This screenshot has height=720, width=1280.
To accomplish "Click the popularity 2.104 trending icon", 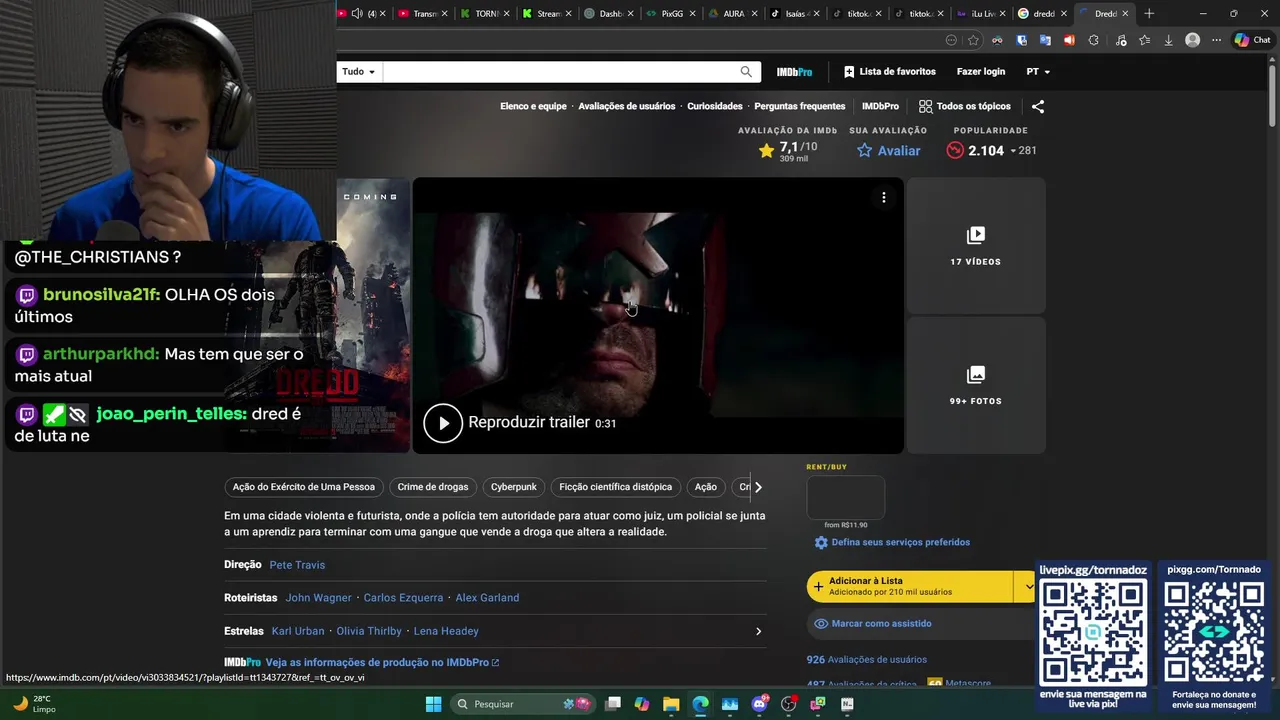I will (x=955, y=150).
